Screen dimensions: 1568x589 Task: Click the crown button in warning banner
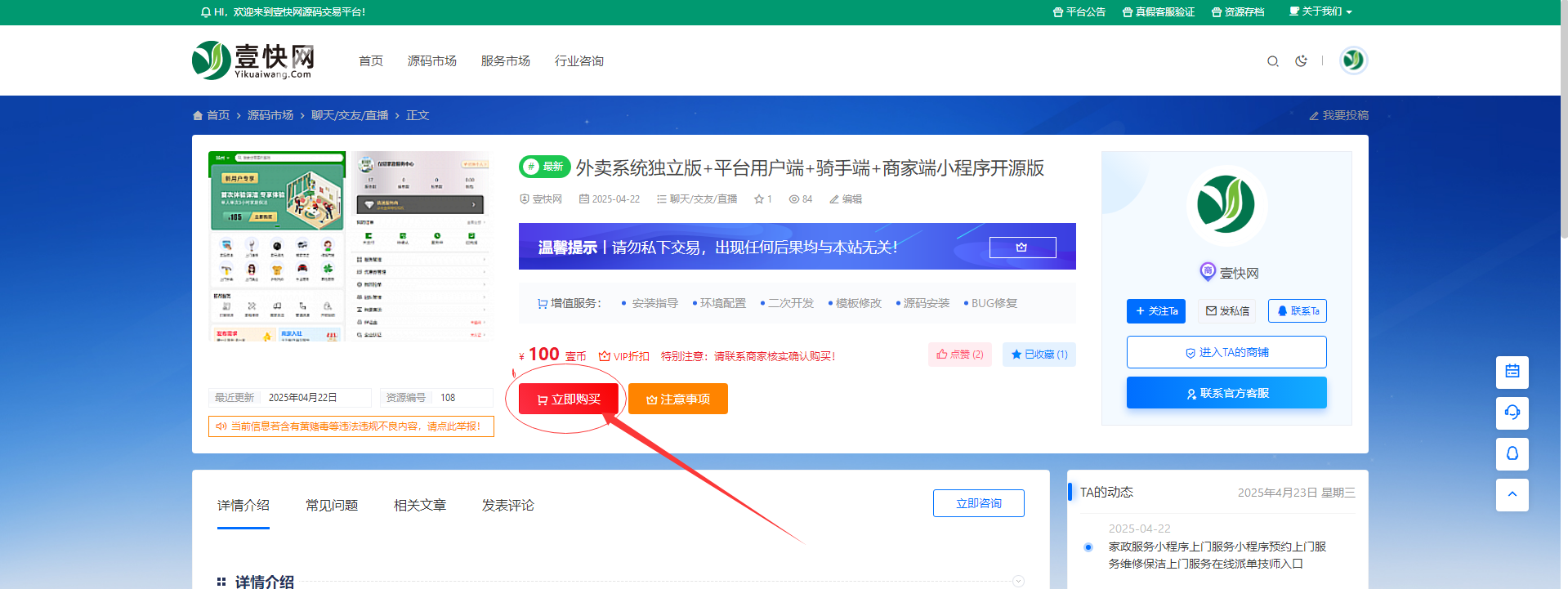click(x=1022, y=248)
